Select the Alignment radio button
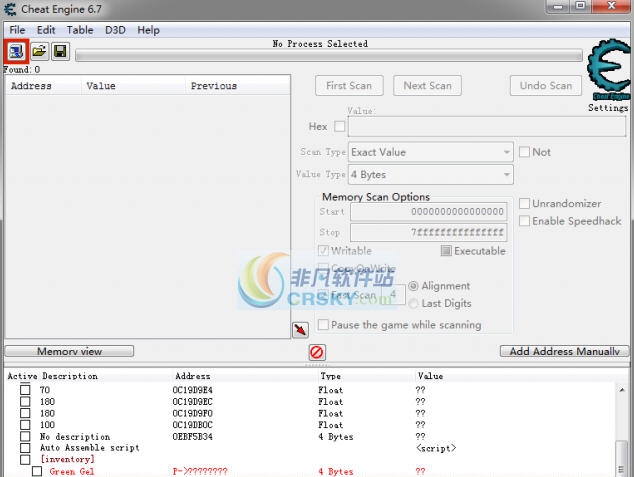The height and width of the screenshot is (477, 634). [413, 286]
